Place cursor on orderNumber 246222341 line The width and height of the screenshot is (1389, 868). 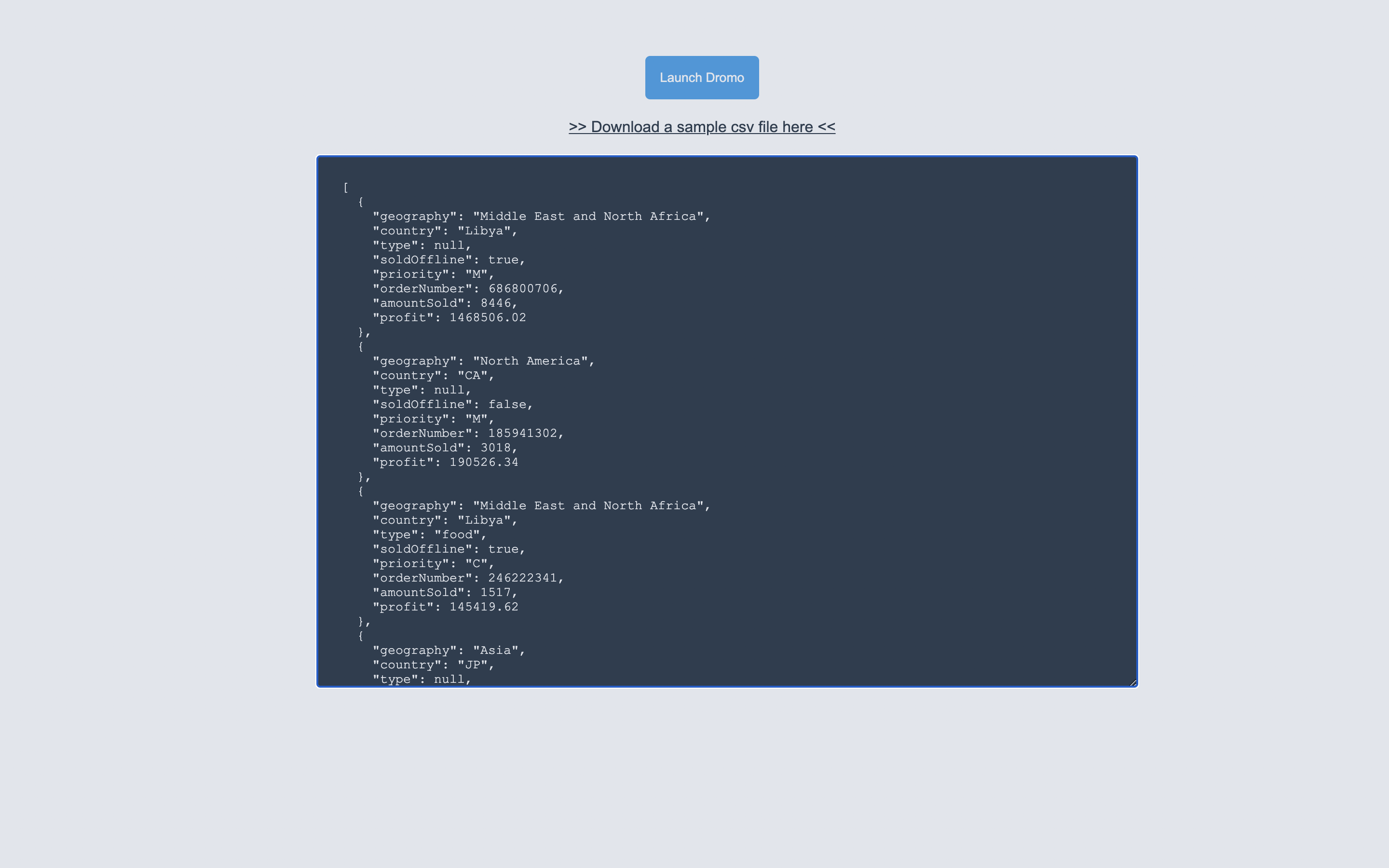[468, 578]
